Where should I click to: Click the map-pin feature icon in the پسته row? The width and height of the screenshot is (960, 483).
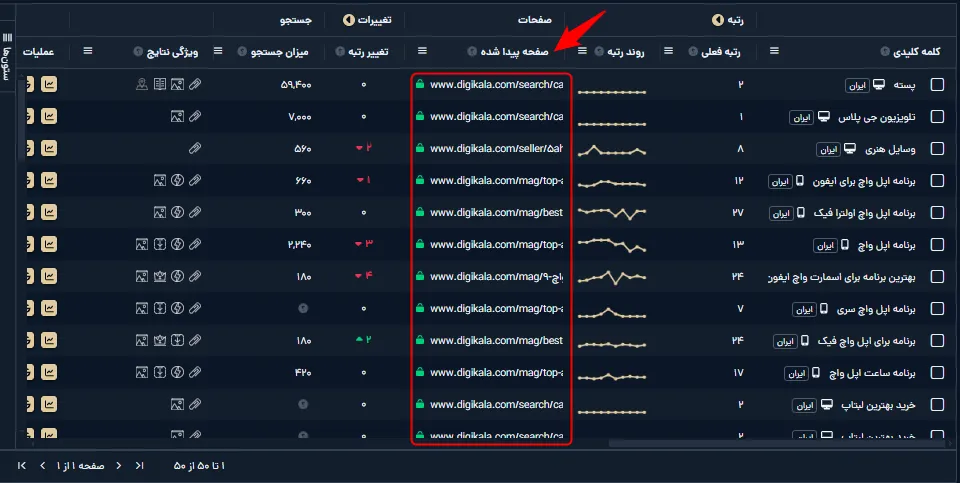coord(141,84)
